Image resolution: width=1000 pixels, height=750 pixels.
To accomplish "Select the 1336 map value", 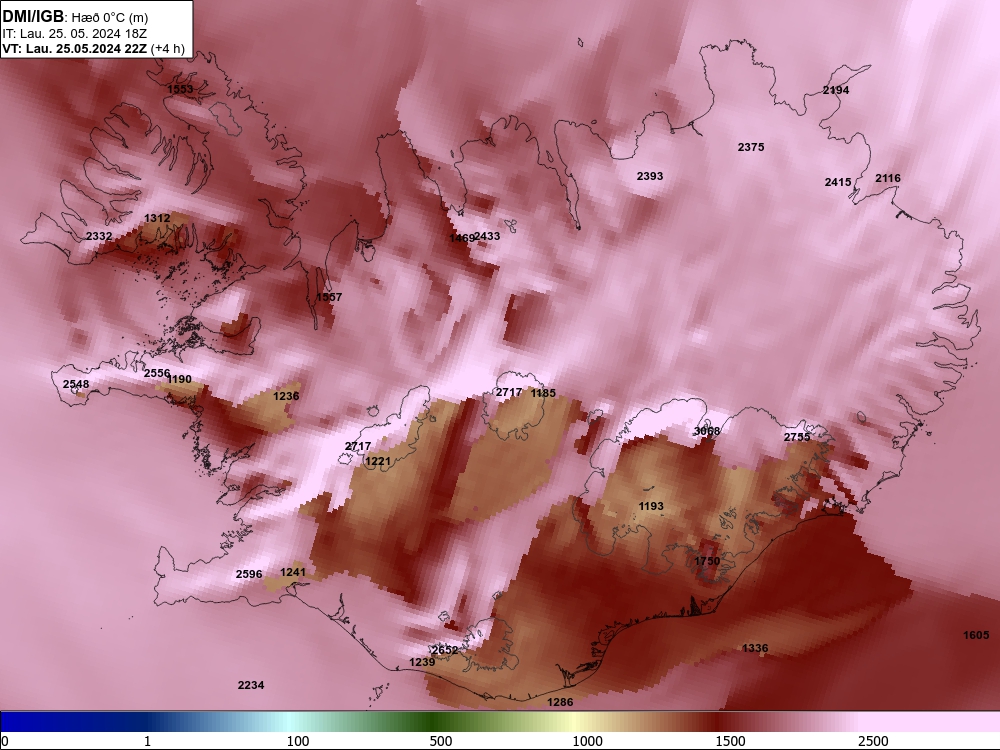I will 755,649.
